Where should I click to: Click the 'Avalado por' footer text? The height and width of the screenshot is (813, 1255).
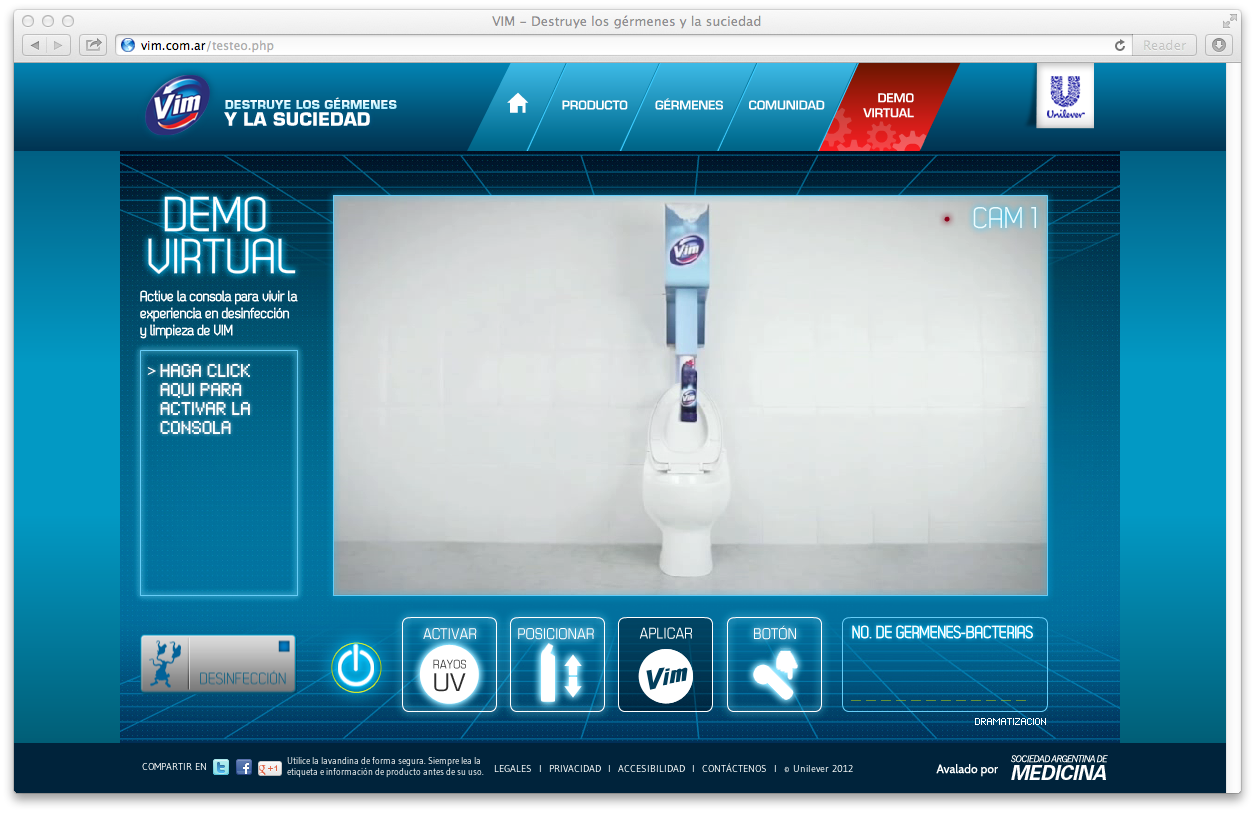point(967,769)
